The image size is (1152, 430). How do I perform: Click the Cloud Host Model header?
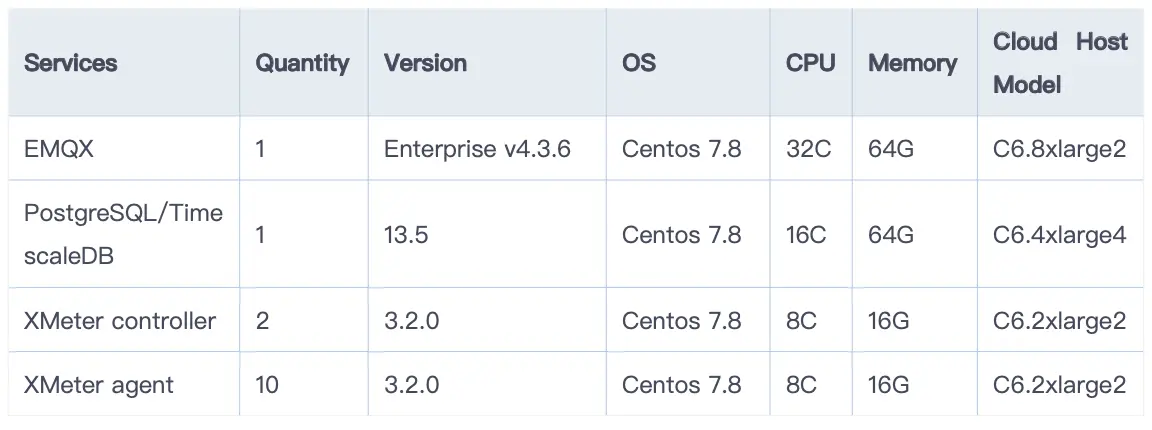[1059, 63]
